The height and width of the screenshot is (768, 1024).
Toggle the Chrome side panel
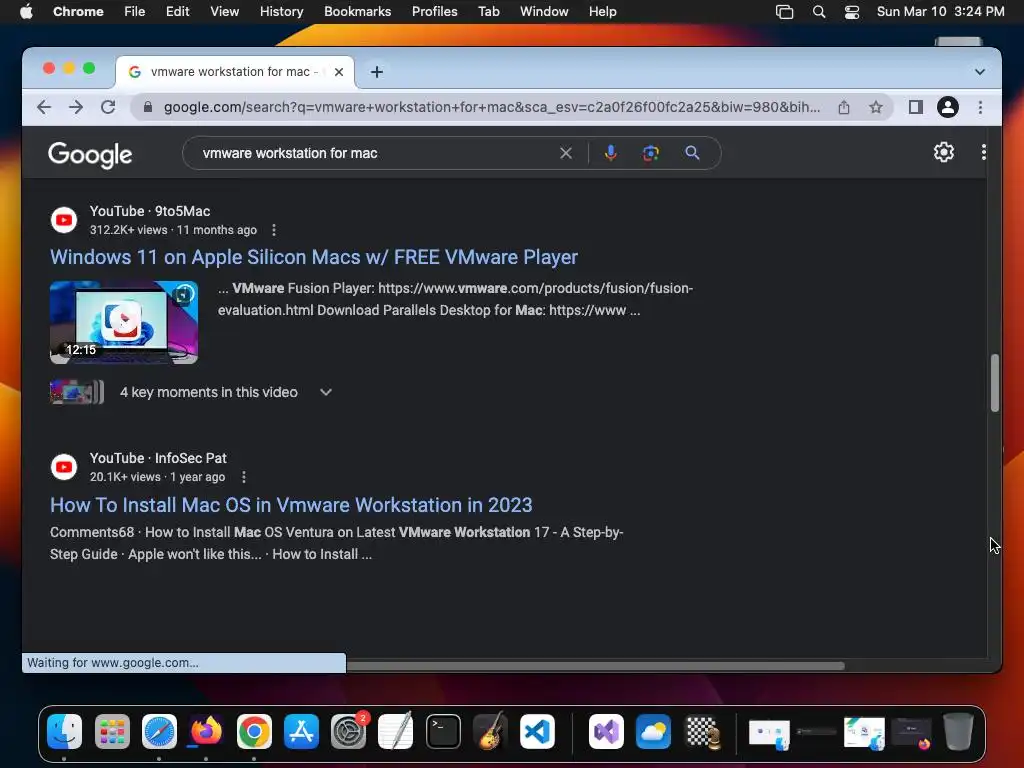[916, 107]
